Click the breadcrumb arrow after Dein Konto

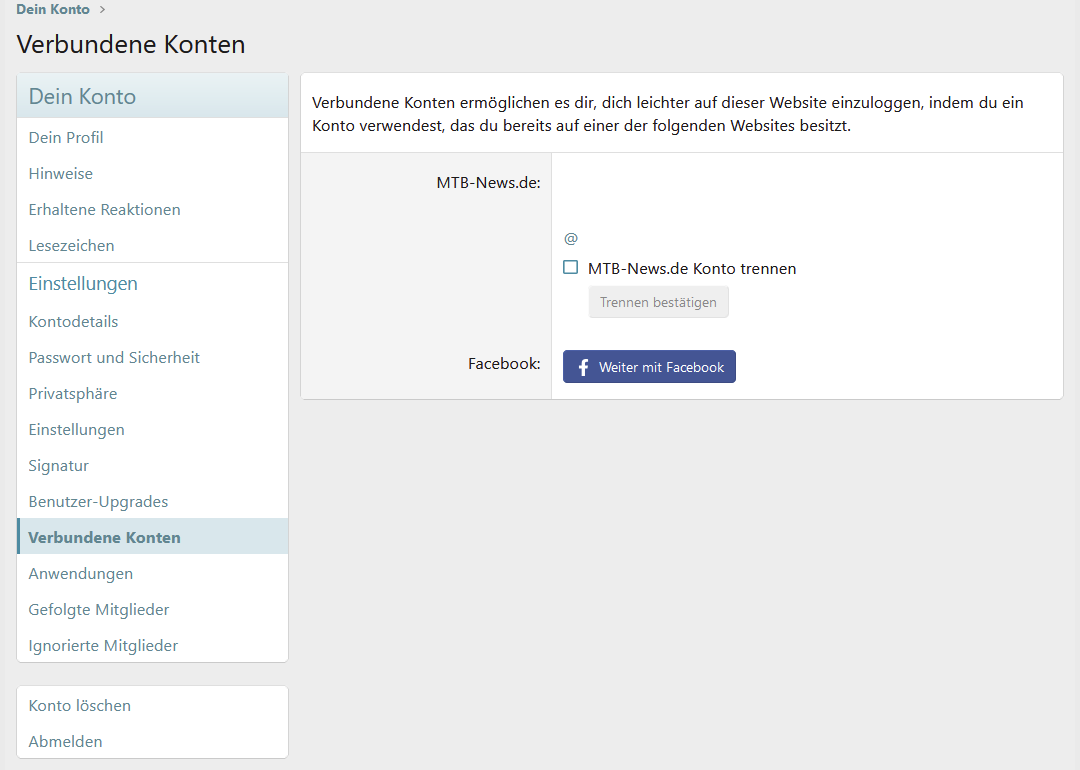pos(102,10)
